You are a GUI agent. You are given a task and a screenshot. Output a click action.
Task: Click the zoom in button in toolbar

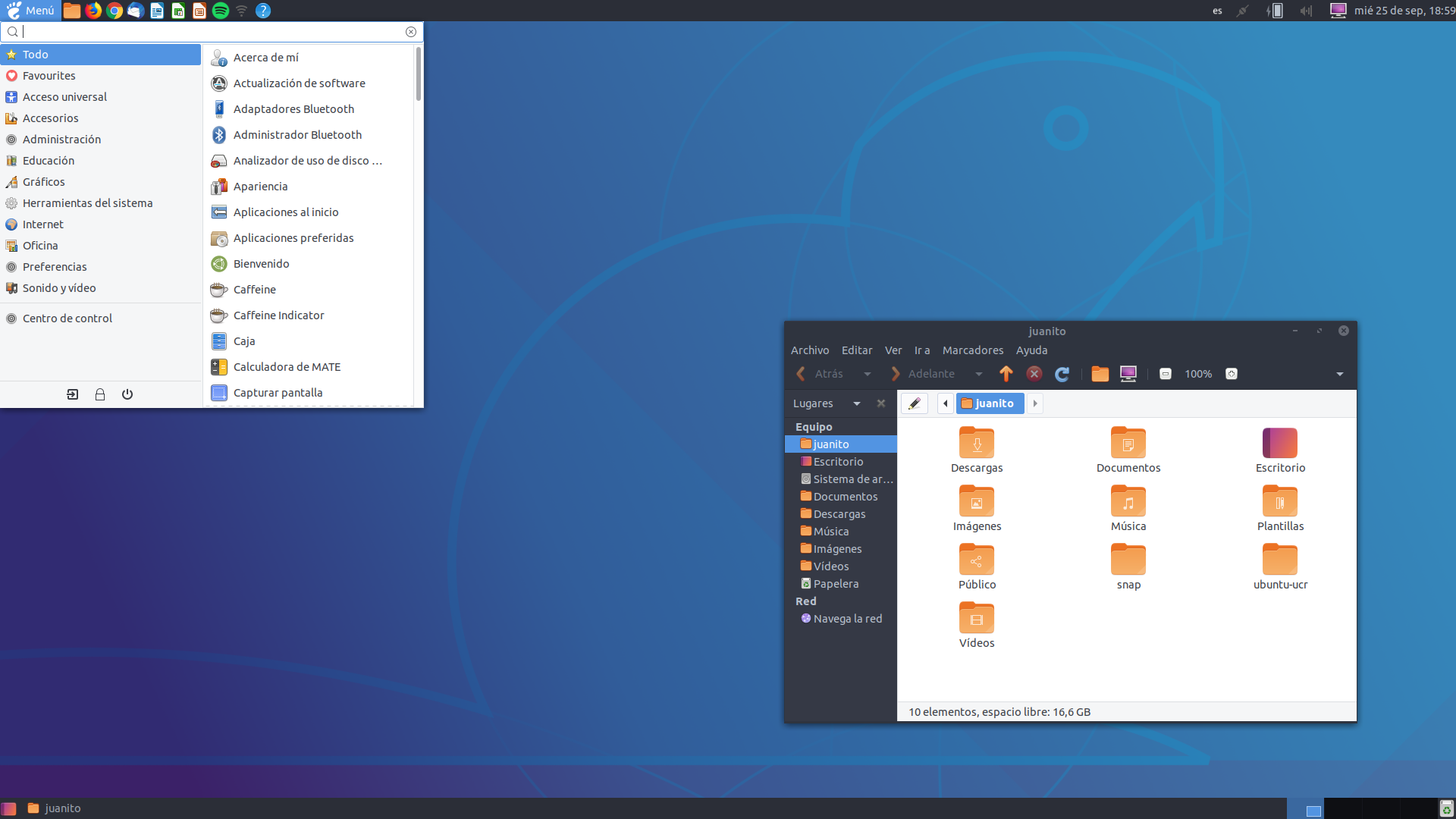1232,374
